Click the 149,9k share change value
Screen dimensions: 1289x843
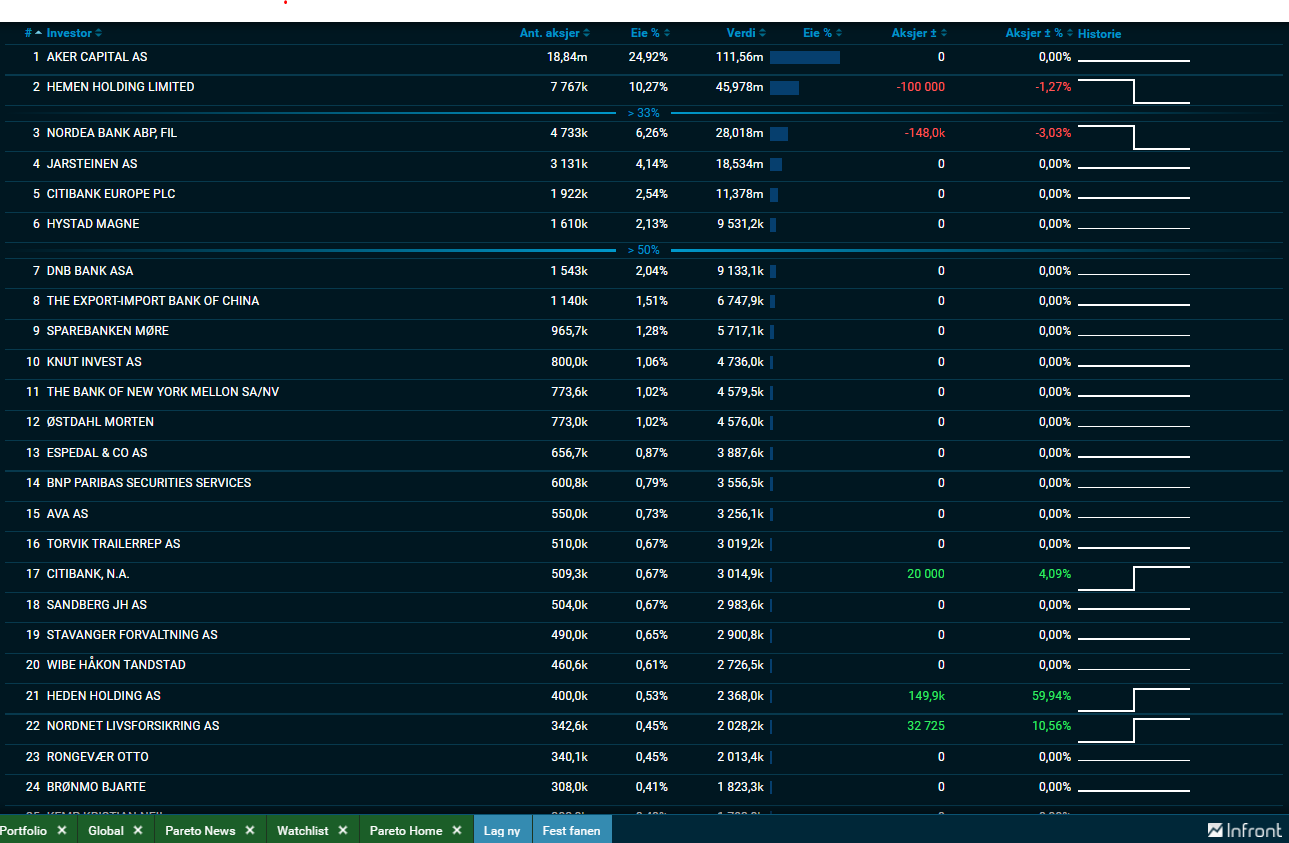click(927, 696)
